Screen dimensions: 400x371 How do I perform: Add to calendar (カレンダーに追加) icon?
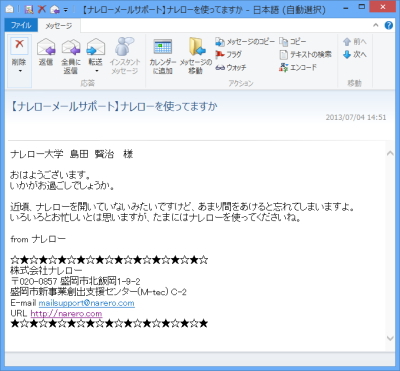pyautogui.click(x=163, y=47)
